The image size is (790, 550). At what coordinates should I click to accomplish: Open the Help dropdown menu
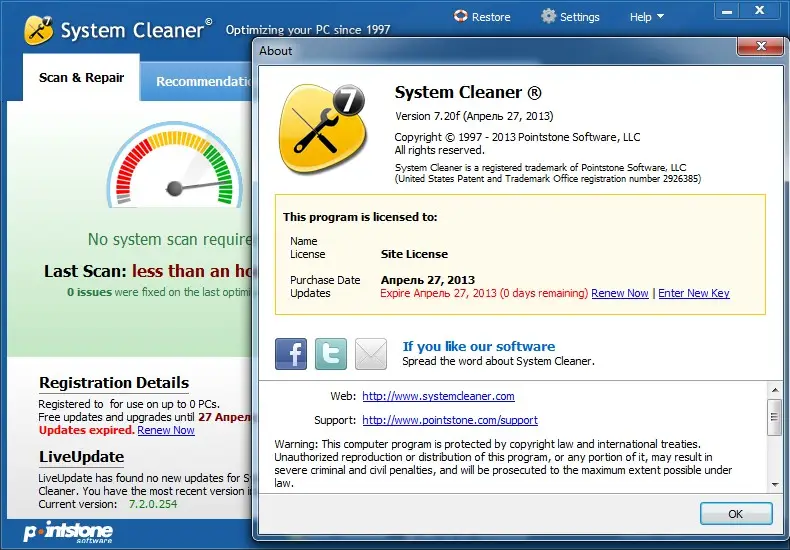(x=646, y=17)
